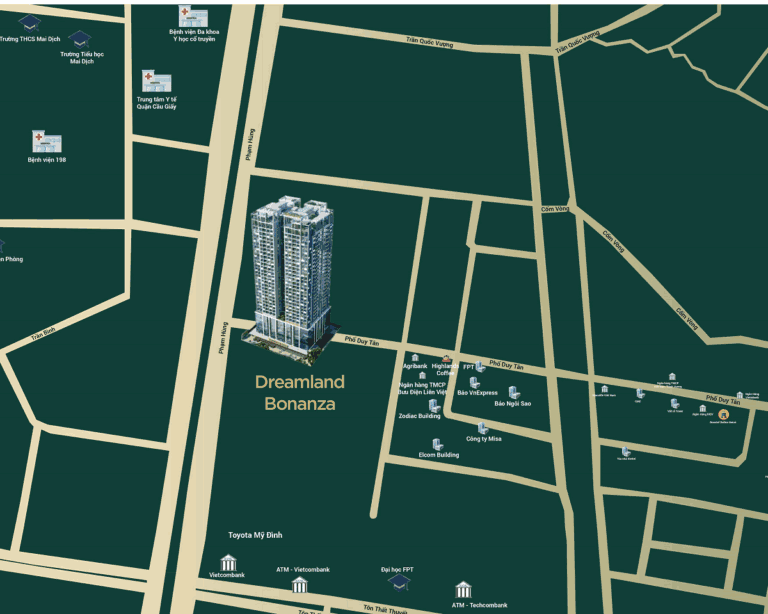Image resolution: width=768 pixels, height=614 pixels.
Task: Click the Báo VnExpress building icon
Action: [474, 383]
